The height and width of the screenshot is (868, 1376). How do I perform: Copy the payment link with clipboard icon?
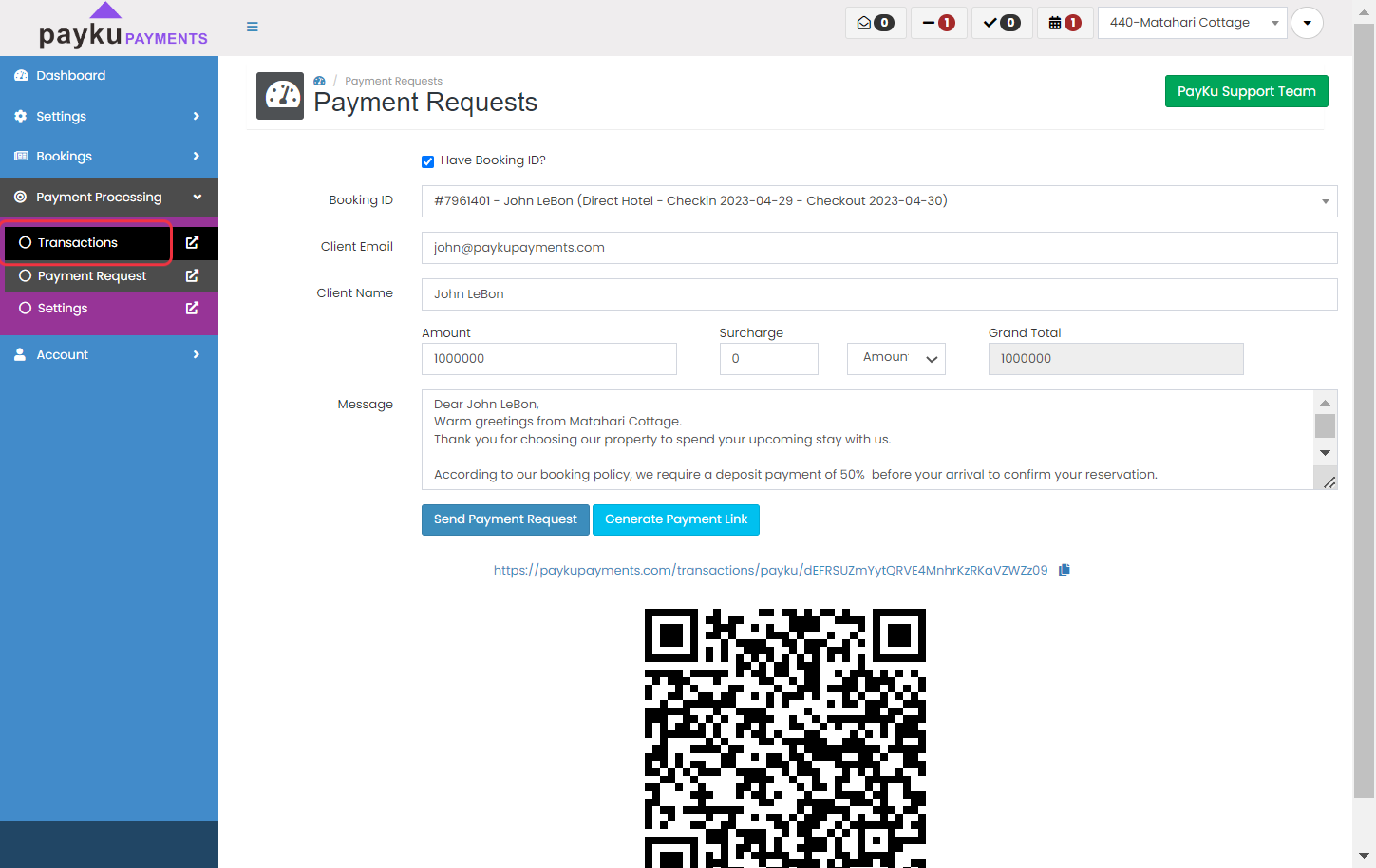[1065, 570]
